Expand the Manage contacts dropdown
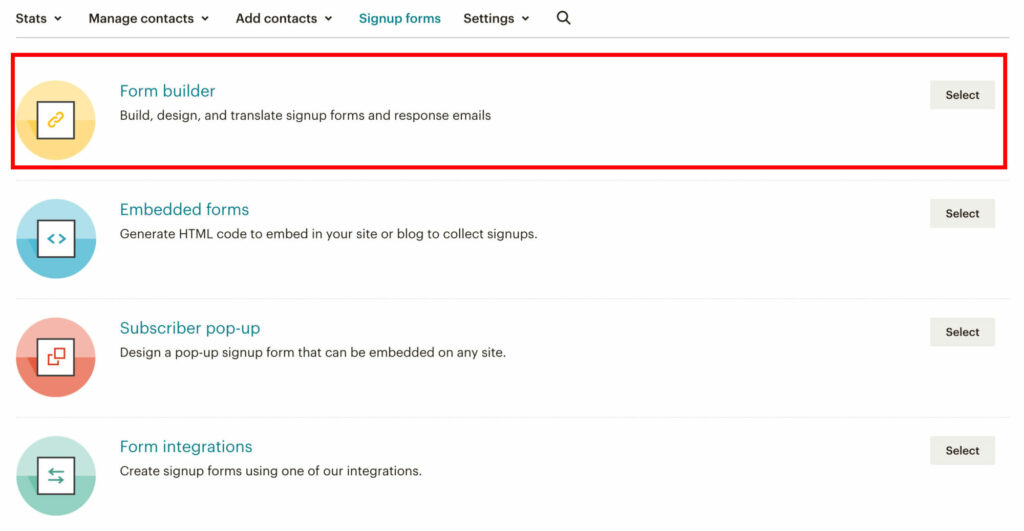Viewport: 1024px width, 531px height. [x=149, y=18]
